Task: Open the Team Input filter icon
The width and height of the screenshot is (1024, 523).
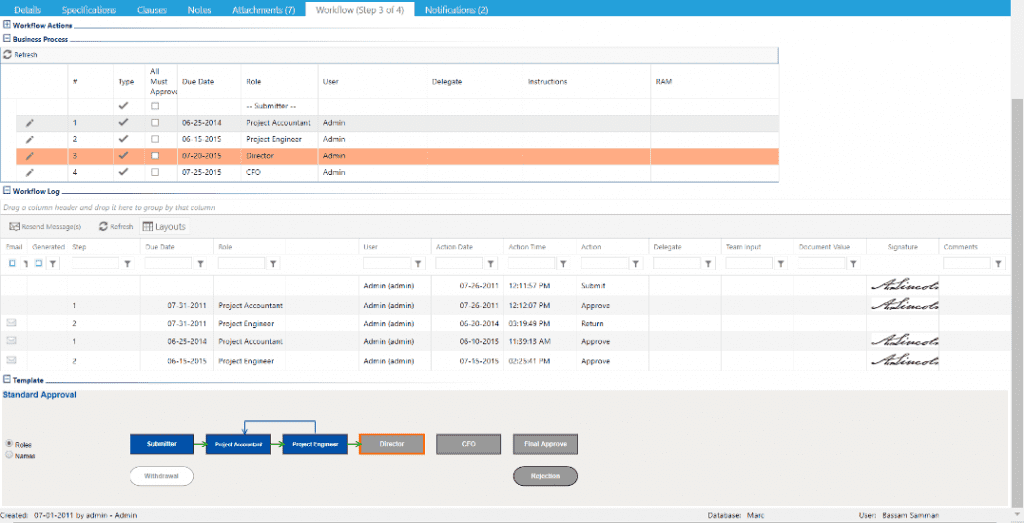Action: click(781, 264)
